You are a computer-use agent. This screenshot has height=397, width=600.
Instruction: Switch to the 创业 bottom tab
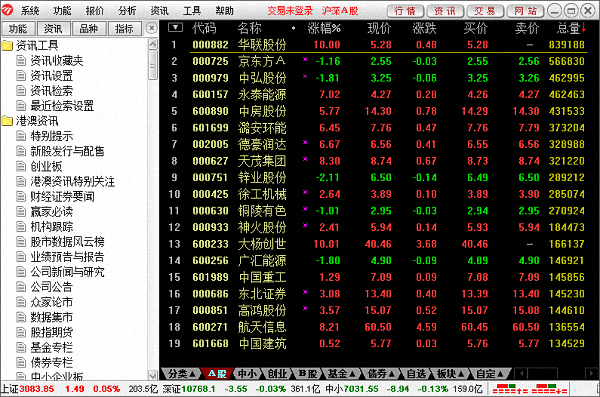pyautogui.click(x=277, y=373)
